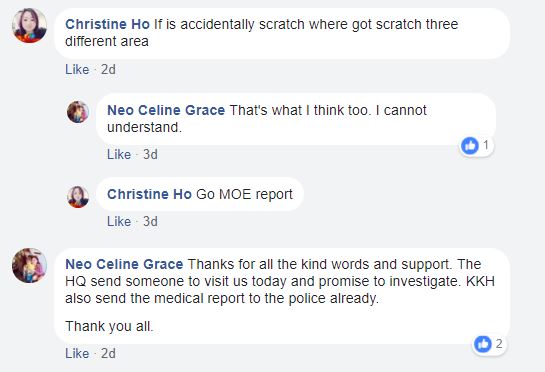Open reaction count 2 on 'Thank you all' comment
Image resolution: width=545 pixels, height=372 pixels.
pyautogui.click(x=499, y=344)
